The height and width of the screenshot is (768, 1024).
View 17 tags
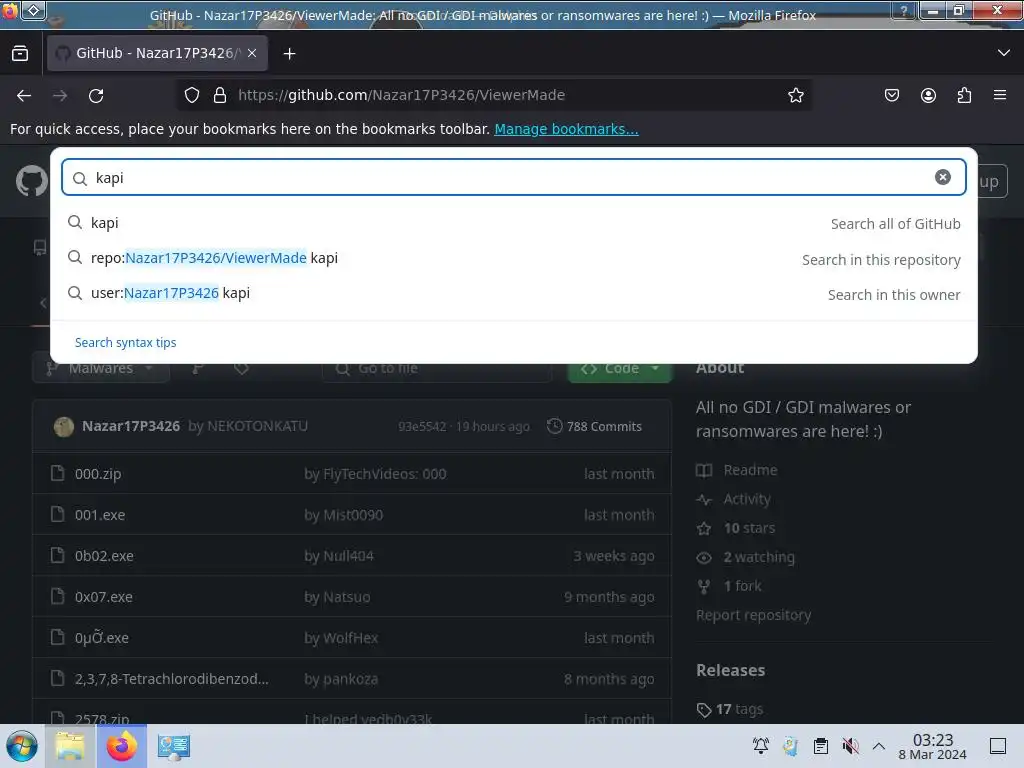click(x=729, y=709)
